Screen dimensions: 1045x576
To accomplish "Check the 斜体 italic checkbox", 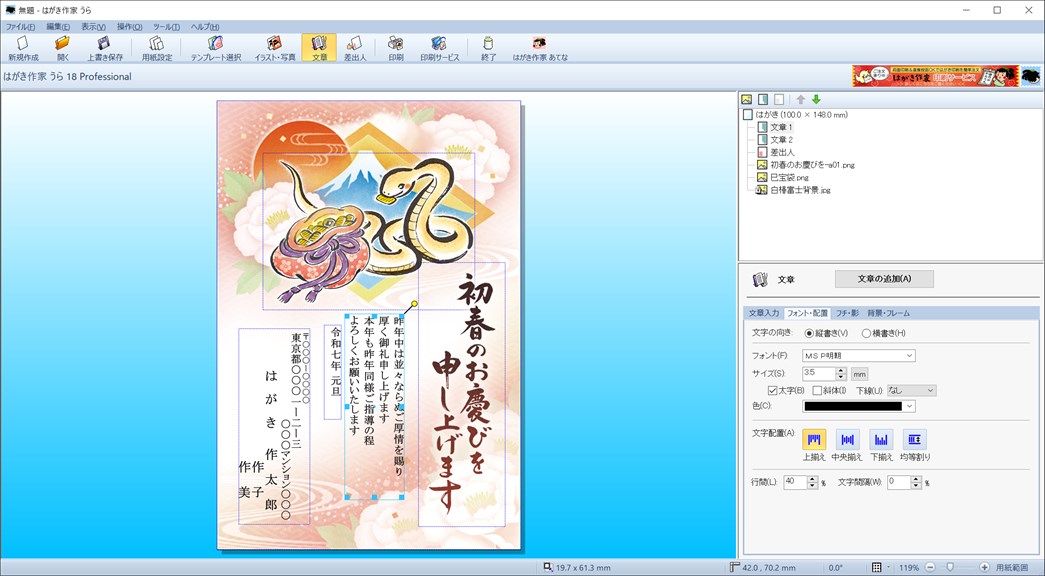I will tap(817, 391).
